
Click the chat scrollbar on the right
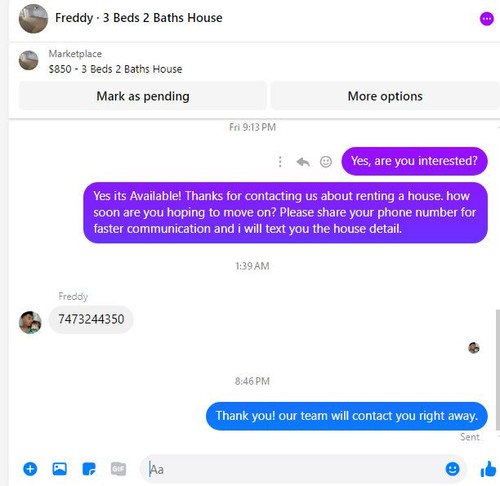click(498, 370)
